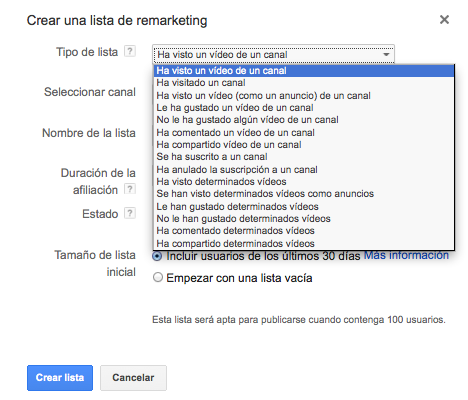Open the 'Más información' link
This screenshot has height=400, width=468.
click(x=406, y=255)
